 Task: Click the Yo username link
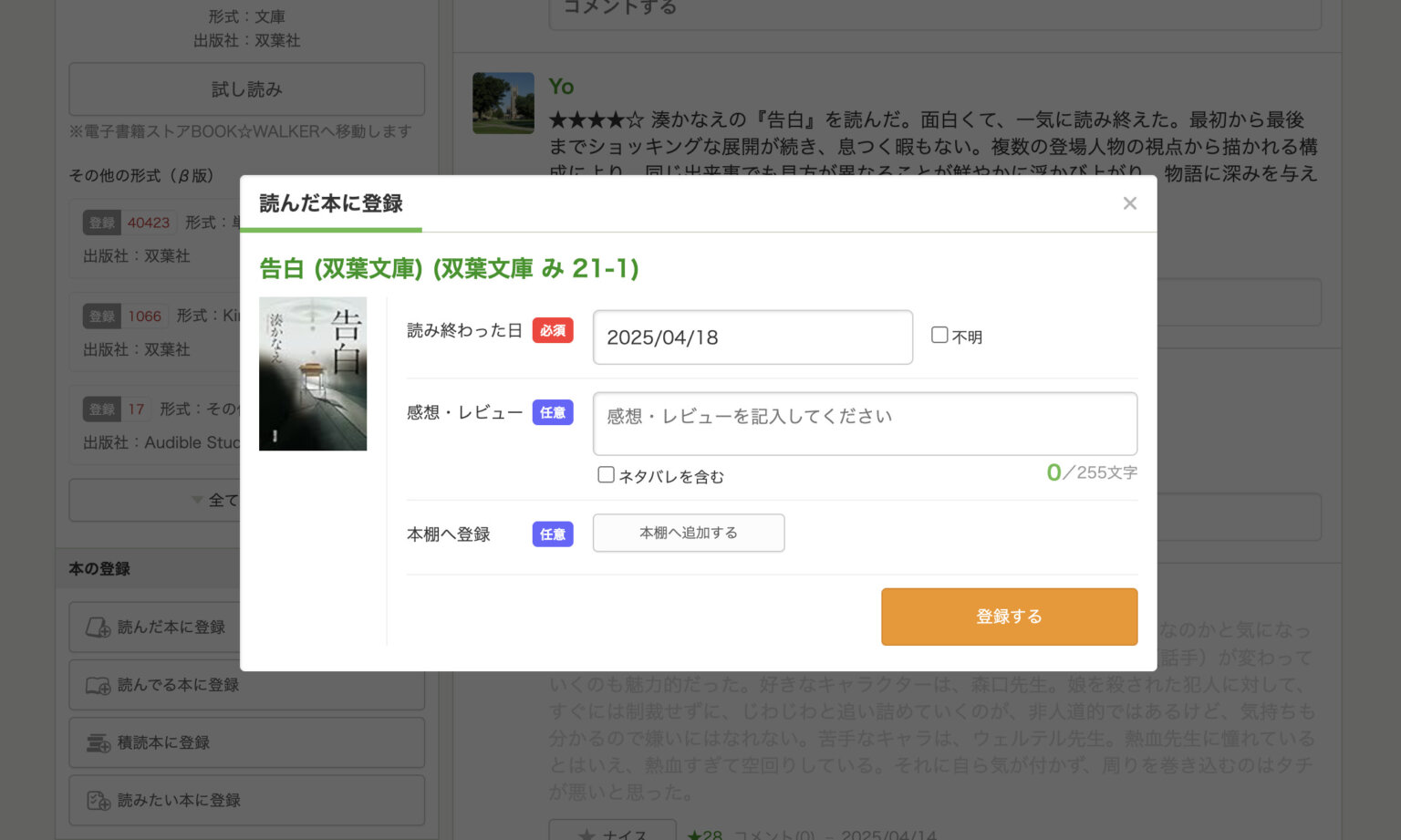(x=561, y=87)
